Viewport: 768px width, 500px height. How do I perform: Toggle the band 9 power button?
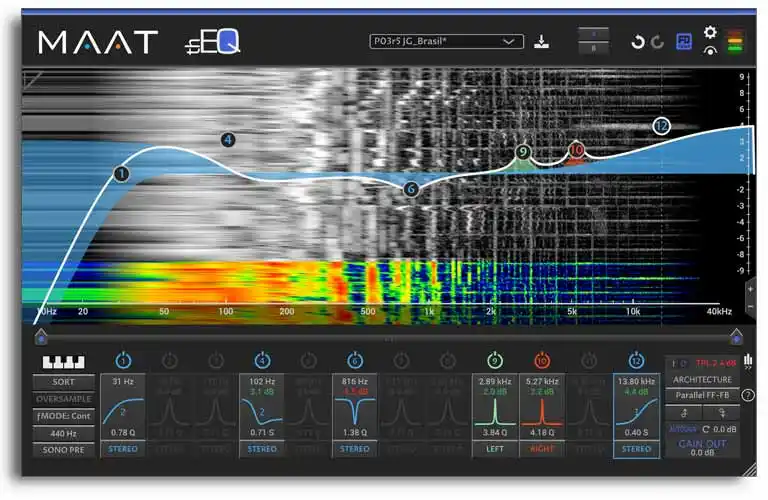point(495,360)
